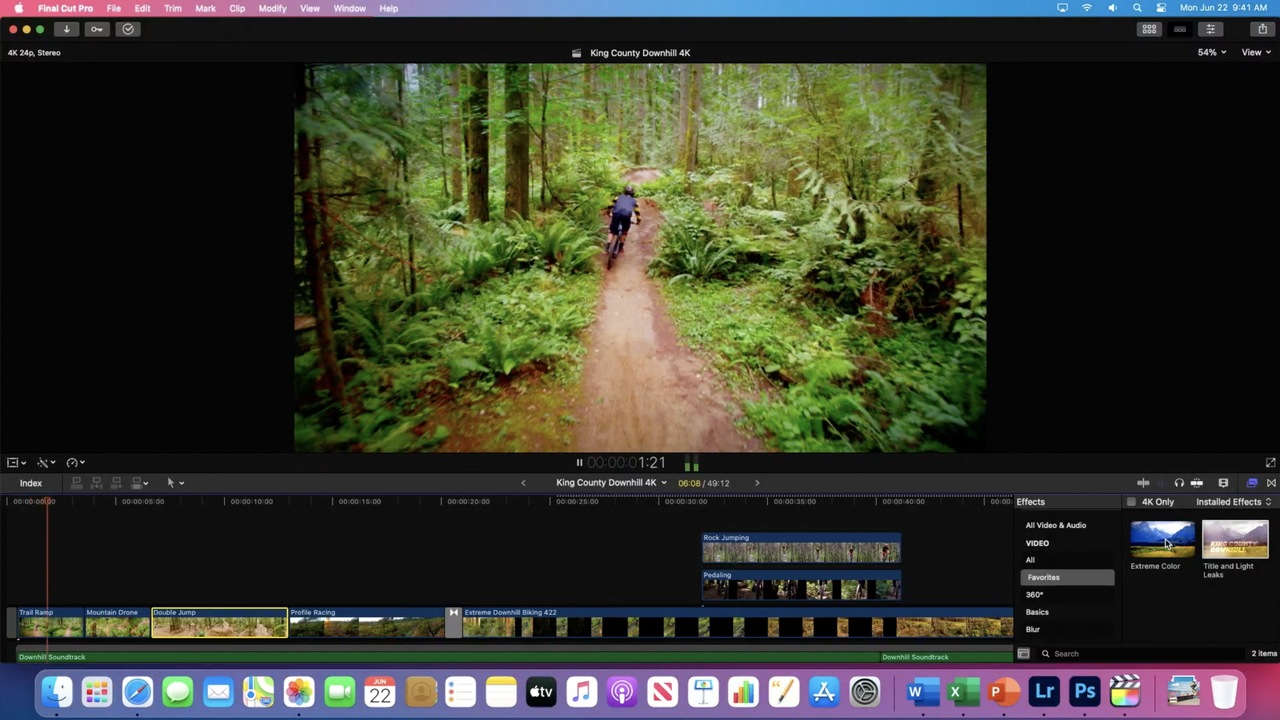This screenshot has width=1280, height=720.
Task: Open background tasks checkmark icon
Action: click(x=128, y=29)
